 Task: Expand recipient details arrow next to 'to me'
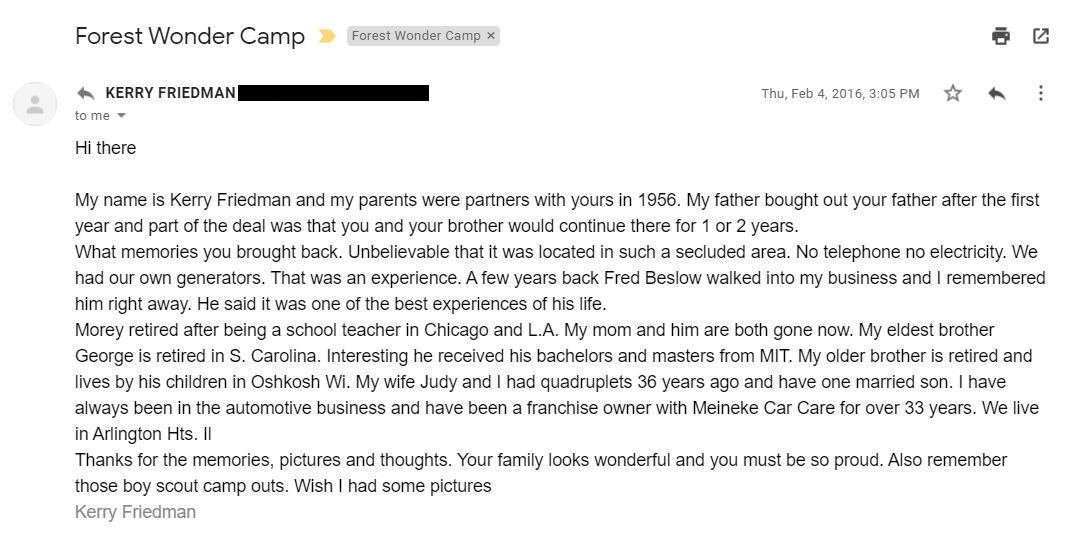pos(122,116)
